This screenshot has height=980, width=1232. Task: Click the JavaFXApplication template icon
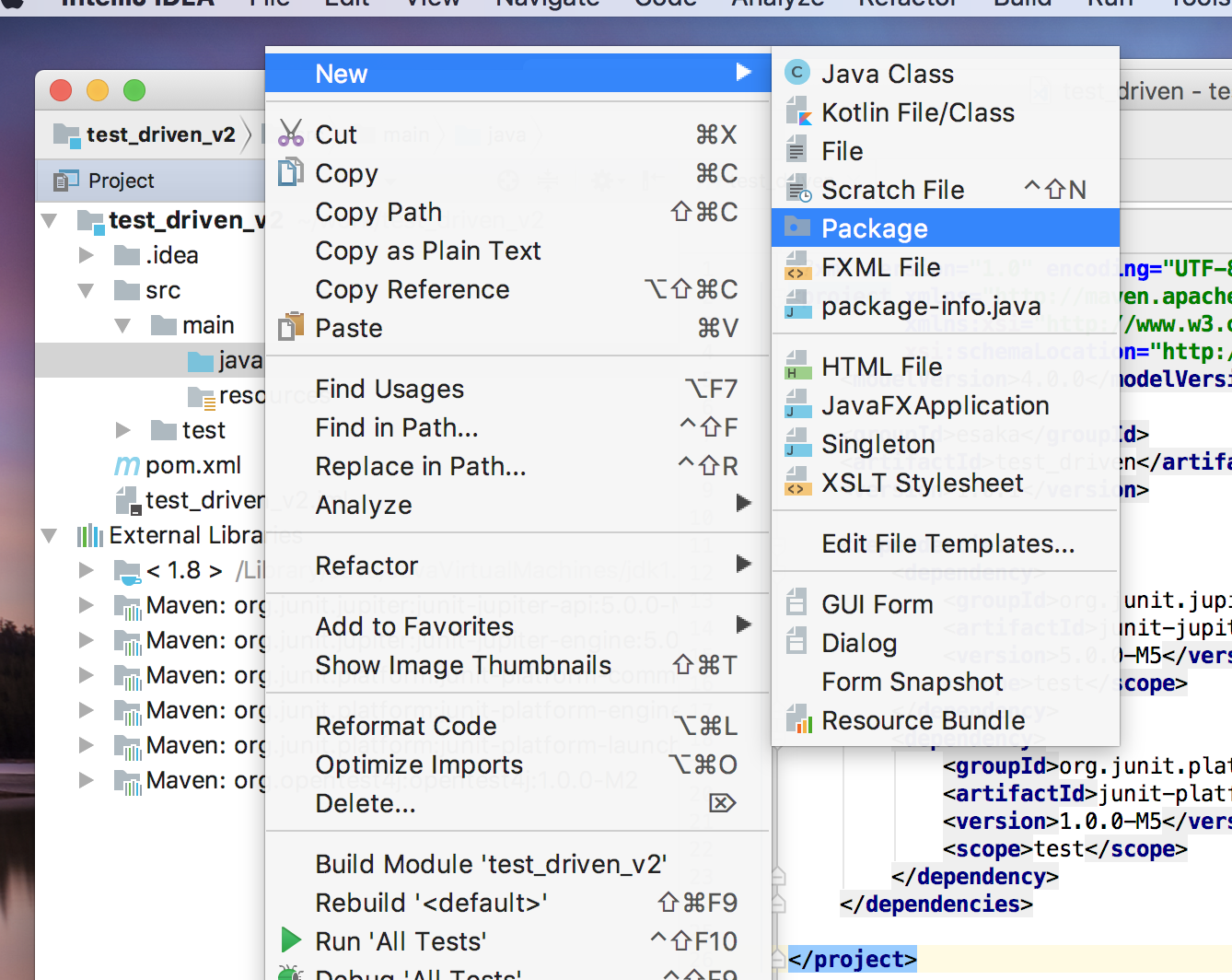click(797, 405)
